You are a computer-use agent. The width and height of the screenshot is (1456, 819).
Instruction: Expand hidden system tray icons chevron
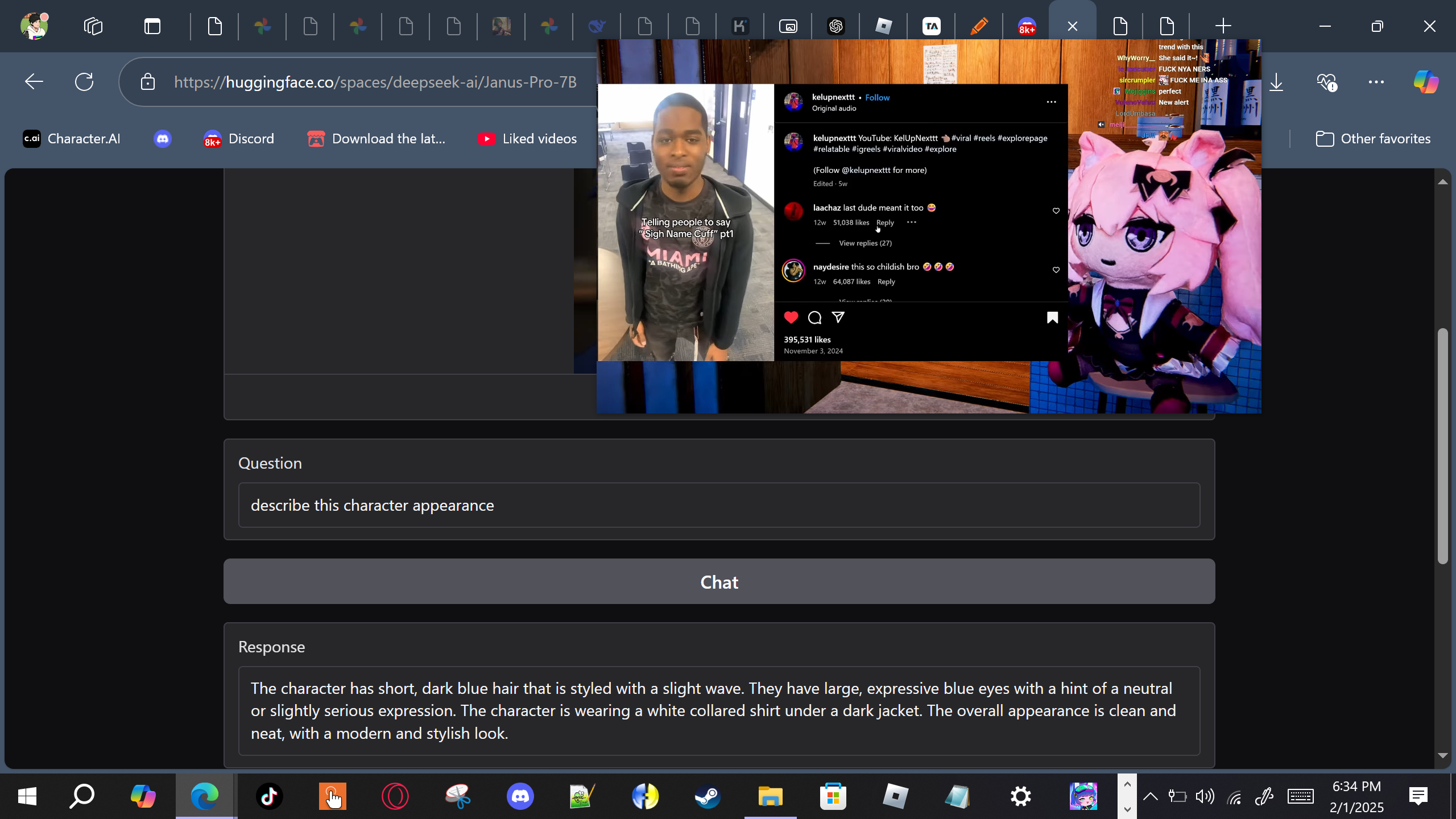coord(1150,796)
